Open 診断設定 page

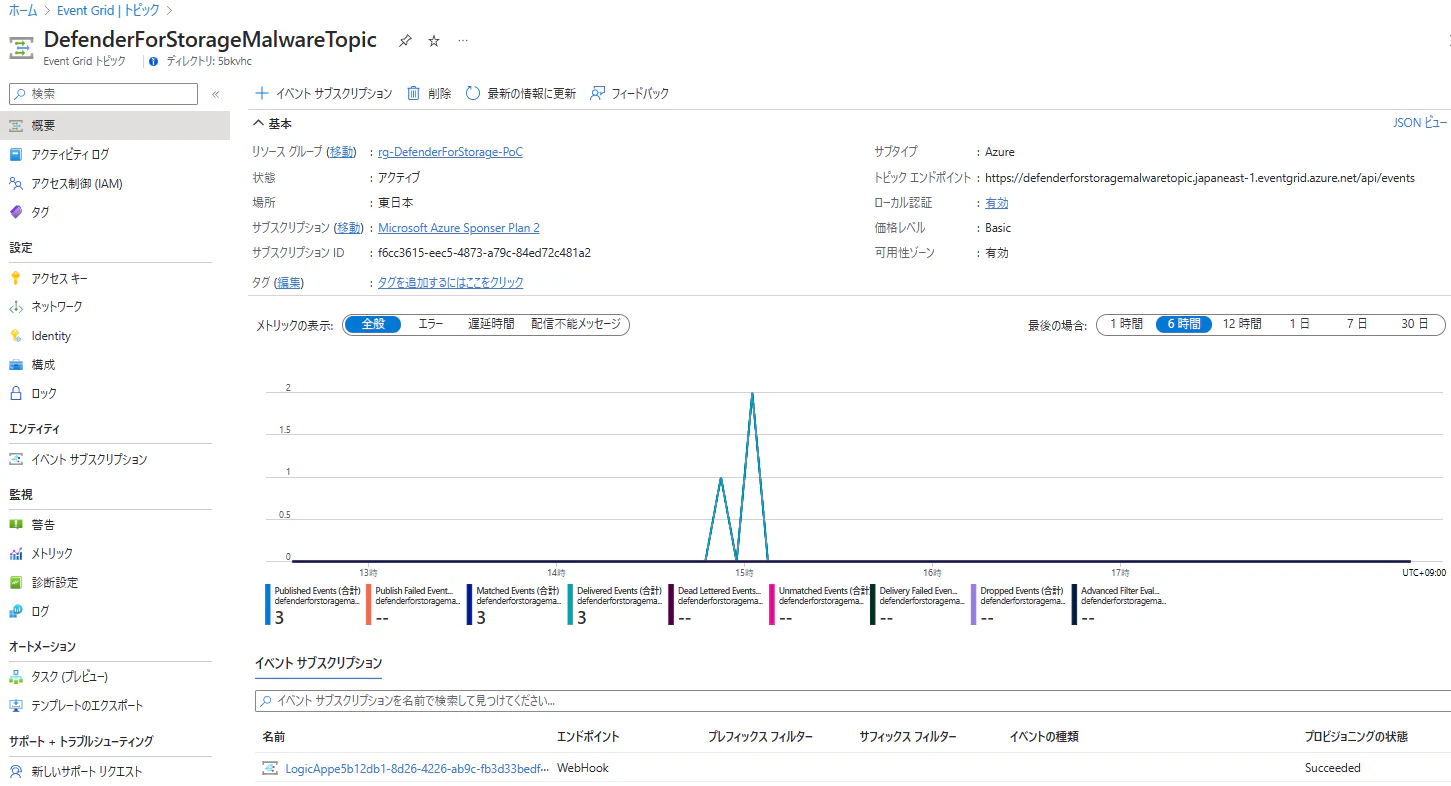tap(54, 582)
